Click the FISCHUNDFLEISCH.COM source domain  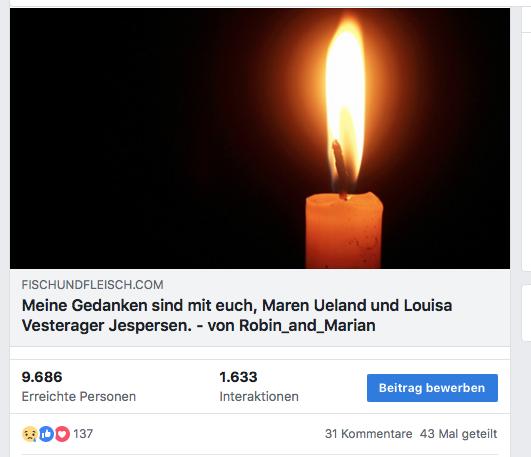(x=92, y=285)
